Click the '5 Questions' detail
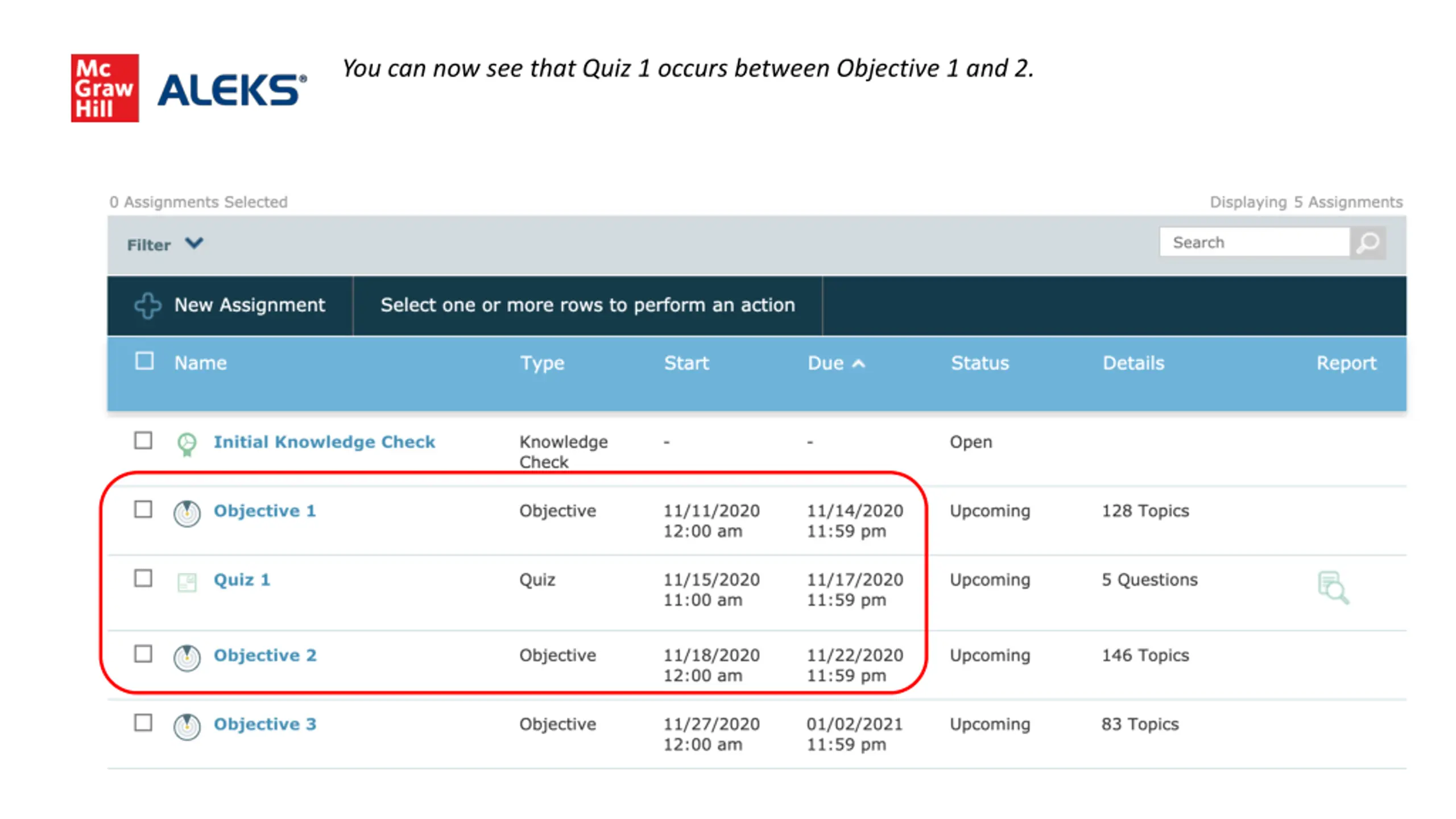This screenshot has height=819, width=1456. (x=1149, y=580)
